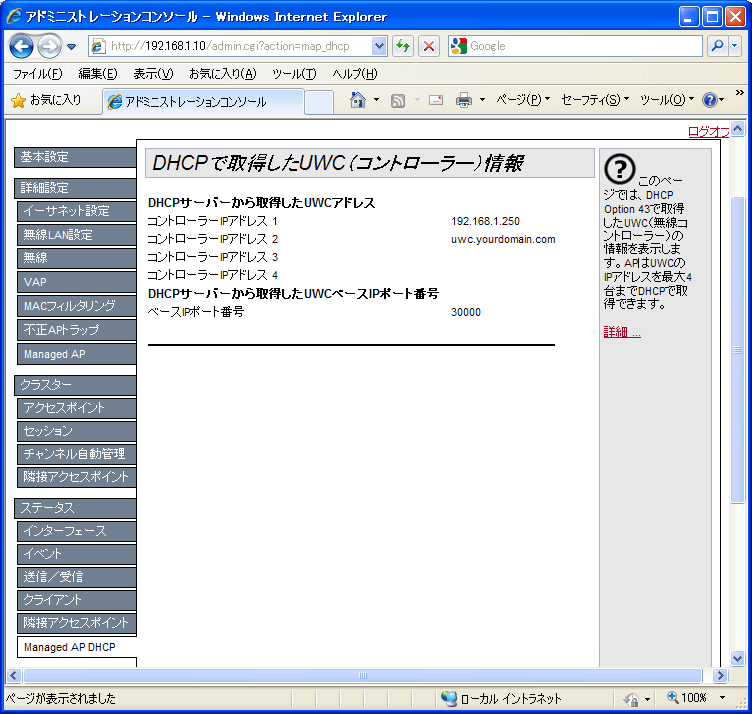Open 無線LAN設定 sidebar item

(x=77, y=235)
